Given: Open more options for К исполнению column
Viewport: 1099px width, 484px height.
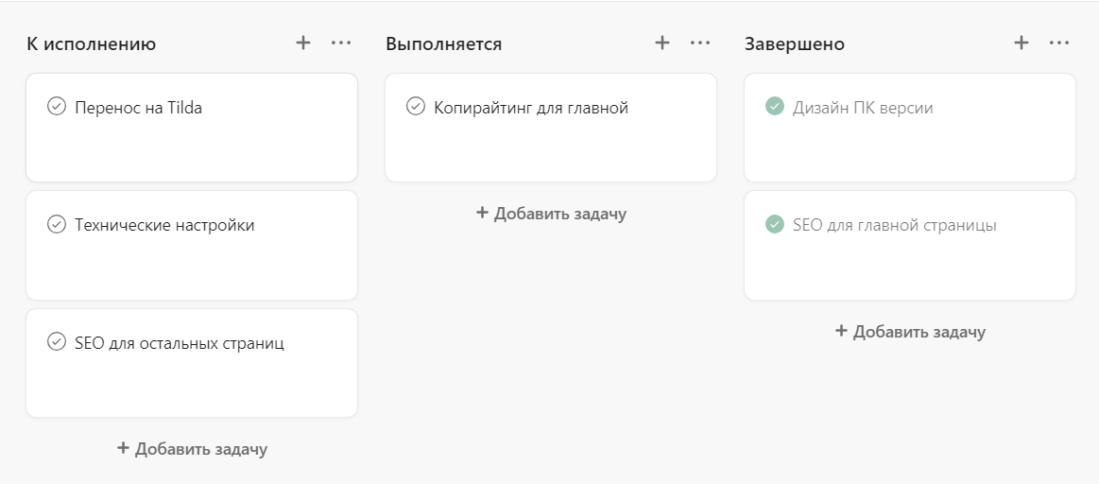Looking at the screenshot, I should (341, 43).
